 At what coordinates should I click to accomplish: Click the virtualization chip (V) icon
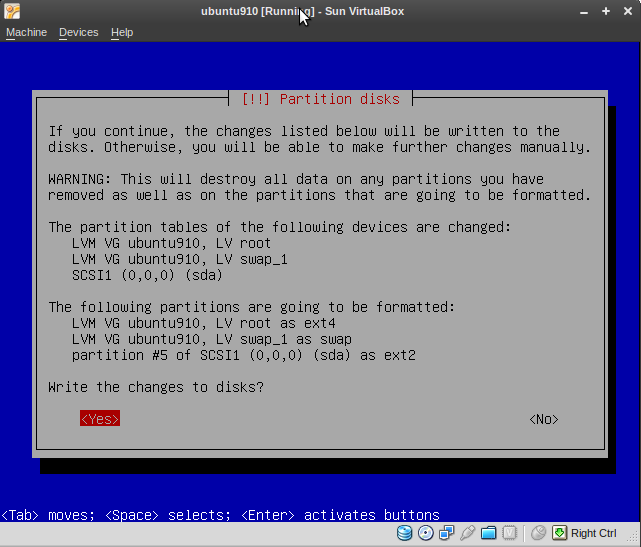pos(509,533)
